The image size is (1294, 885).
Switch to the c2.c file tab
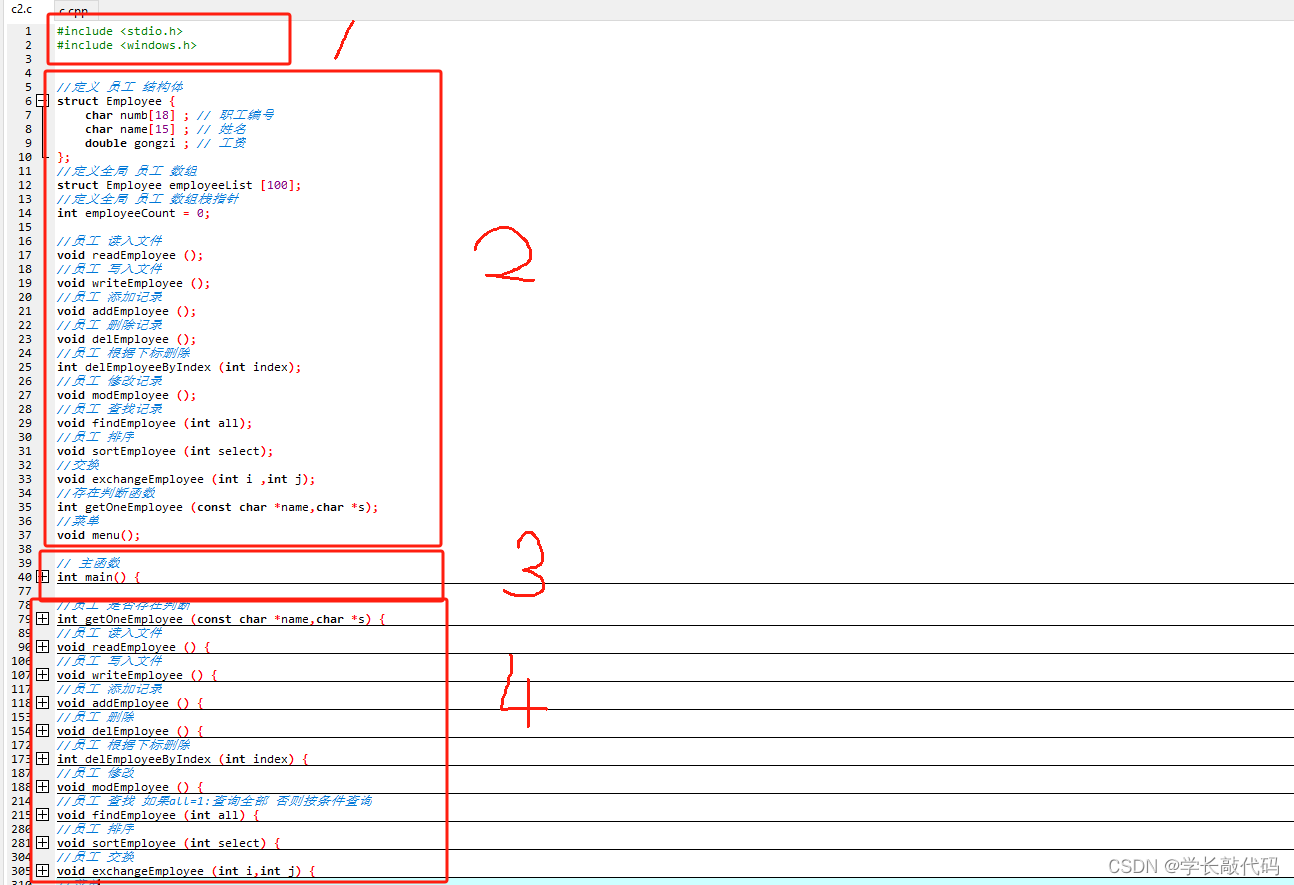click(x=22, y=9)
